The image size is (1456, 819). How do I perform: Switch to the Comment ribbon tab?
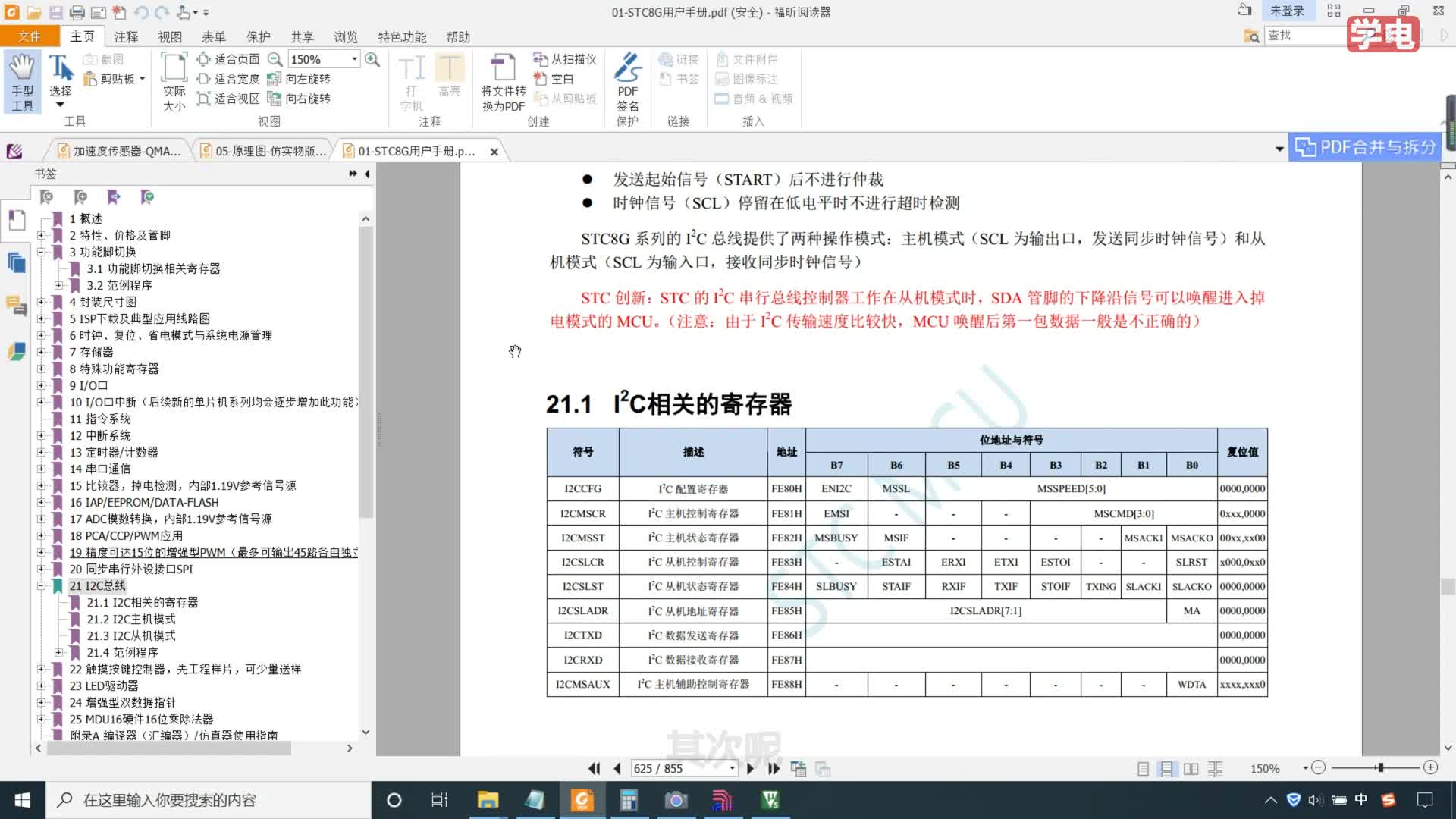126,36
